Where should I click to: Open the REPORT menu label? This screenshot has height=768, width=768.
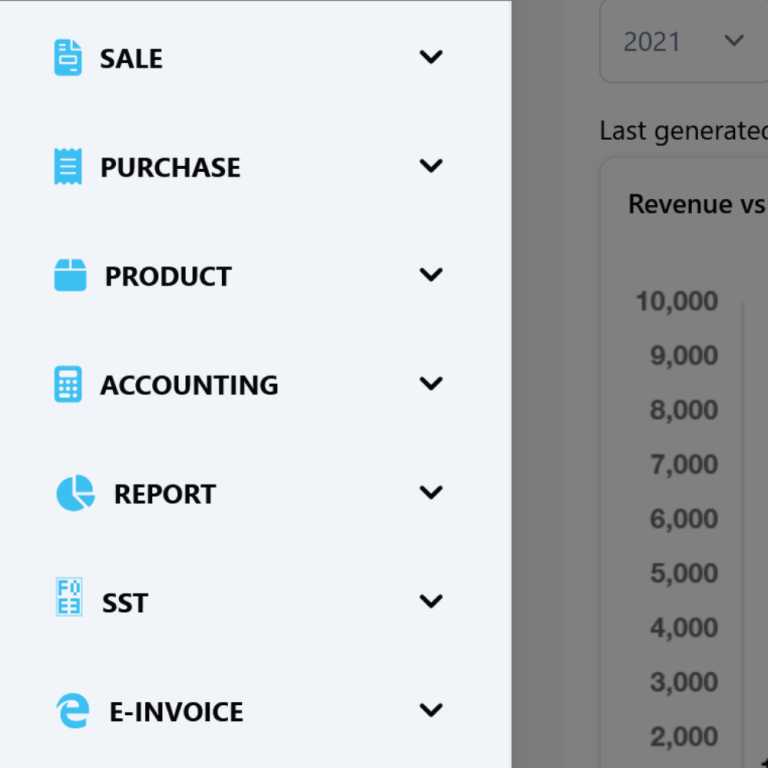tap(165, 494)
